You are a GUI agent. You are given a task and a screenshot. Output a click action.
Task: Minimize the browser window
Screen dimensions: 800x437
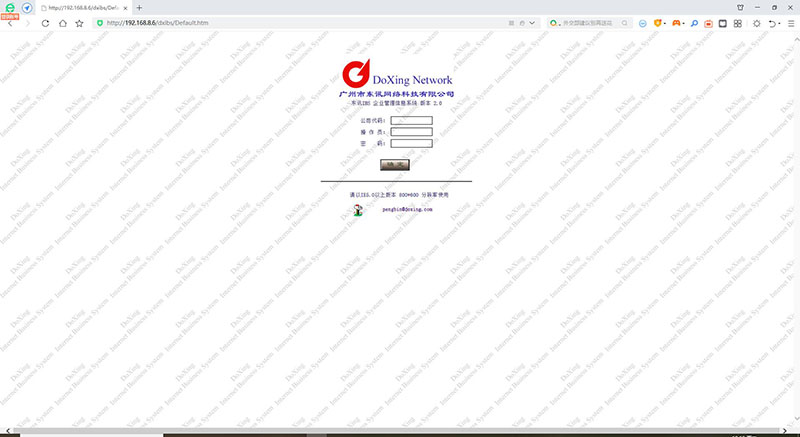tap(757, 8)
